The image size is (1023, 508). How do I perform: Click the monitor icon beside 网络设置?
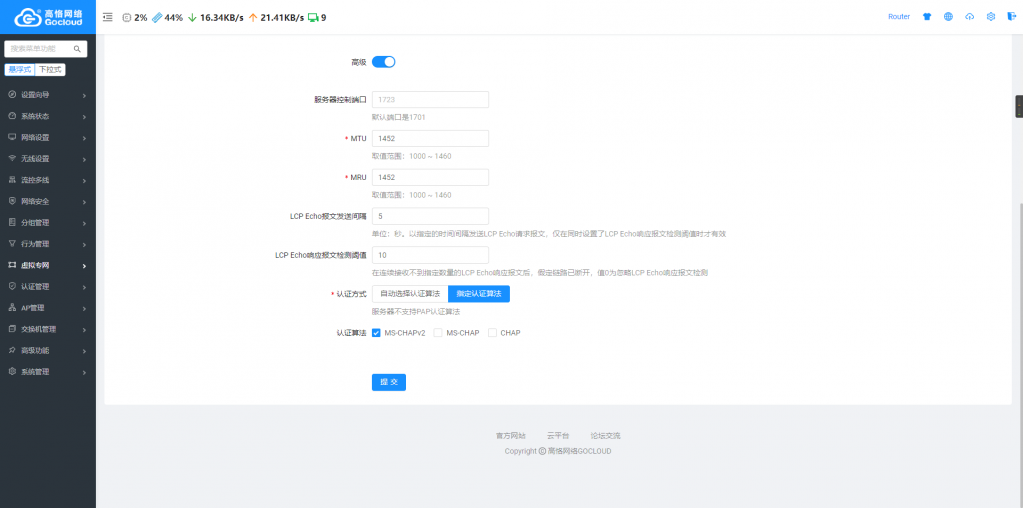click(x=12, y=138)
